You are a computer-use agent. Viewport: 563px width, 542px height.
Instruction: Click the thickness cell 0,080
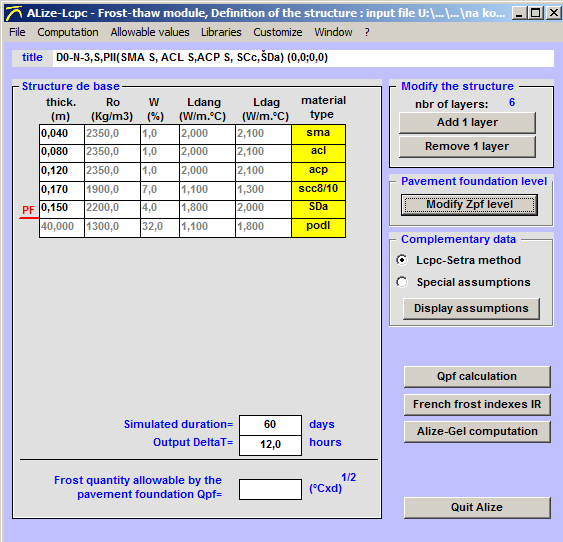click(x=62, y=153)
